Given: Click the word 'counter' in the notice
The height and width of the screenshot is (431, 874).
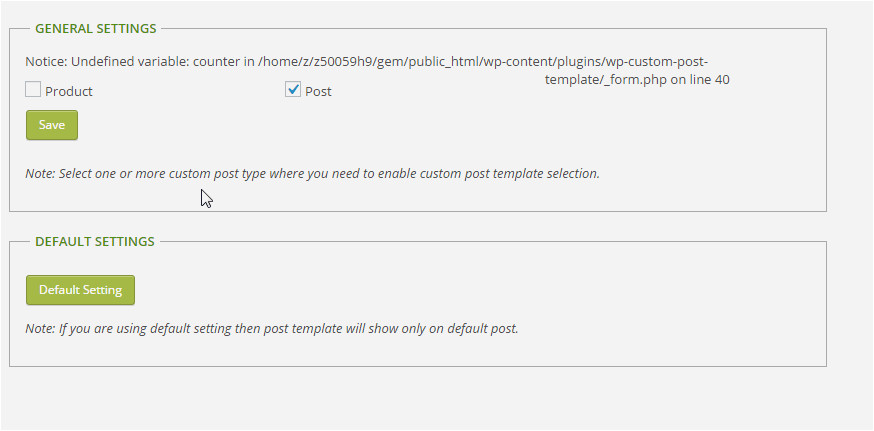Looking at the screenshot, I should tap(212, 61).
